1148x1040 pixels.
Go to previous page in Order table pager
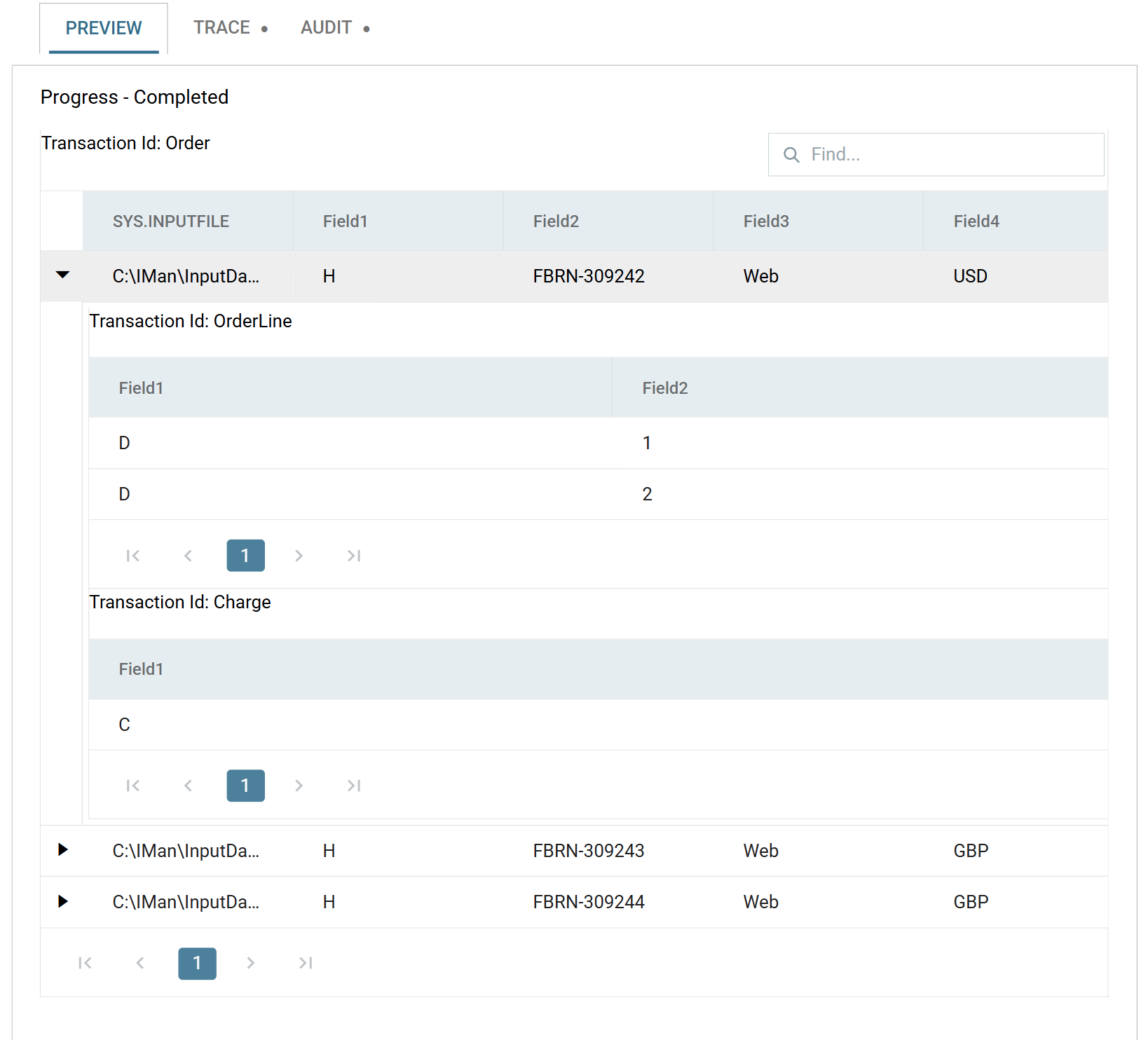click(x=140, y=963)
